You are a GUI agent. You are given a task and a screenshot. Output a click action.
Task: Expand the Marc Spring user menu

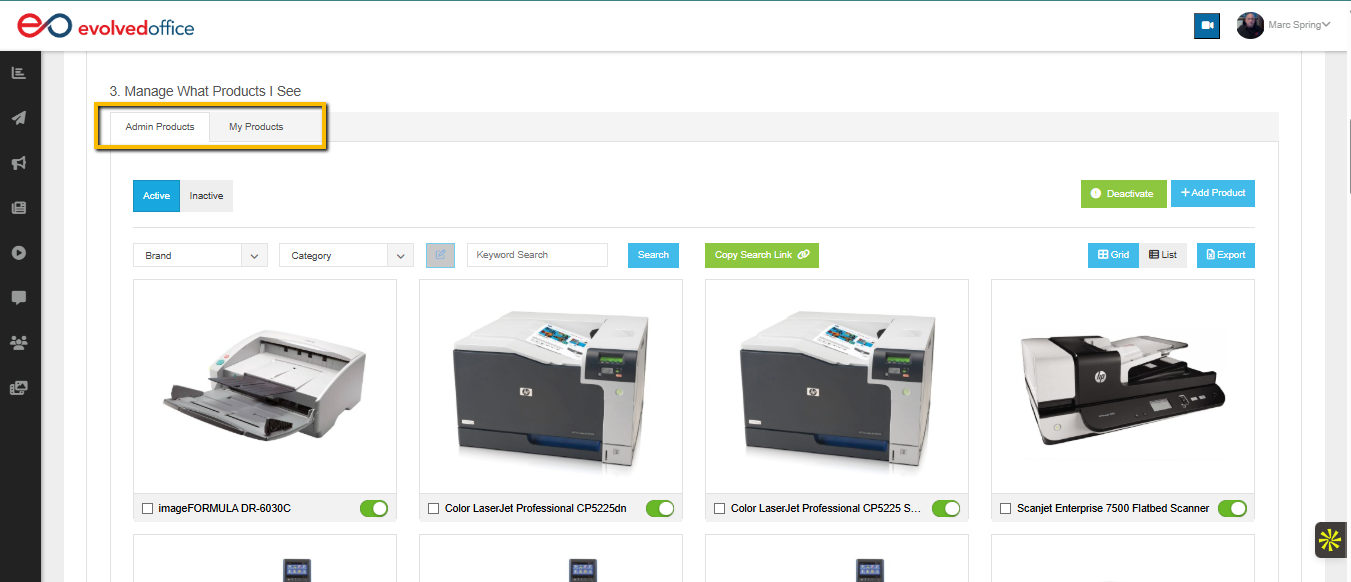[1299, 25]
